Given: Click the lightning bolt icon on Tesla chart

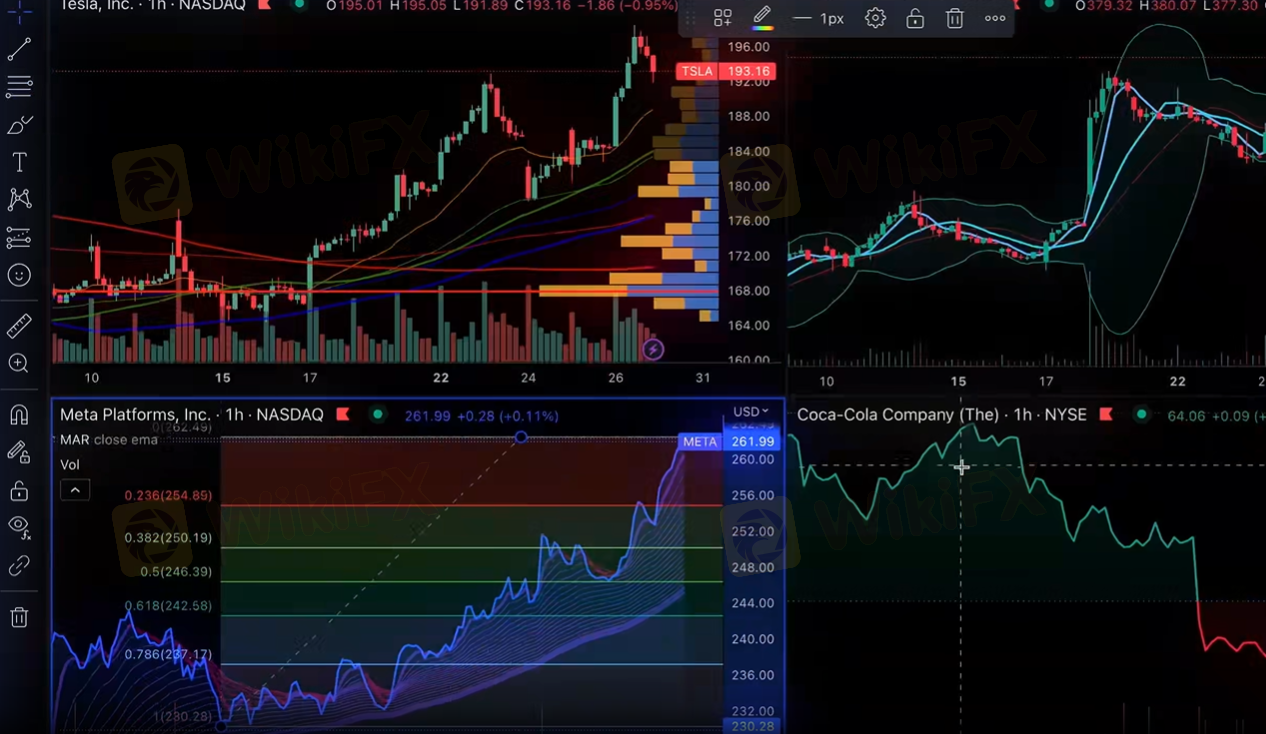Looking at the screenshot, I should (x=653, y=349).
